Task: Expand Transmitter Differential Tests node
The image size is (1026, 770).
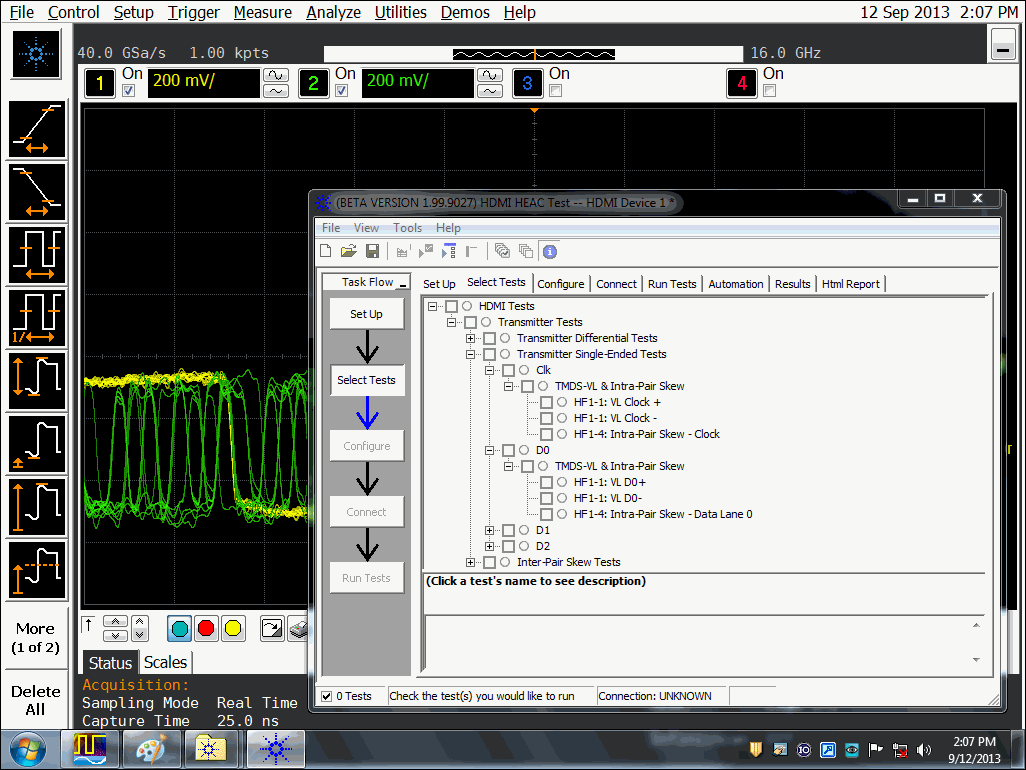Action: pyautogui.click(x=470, y=338)
